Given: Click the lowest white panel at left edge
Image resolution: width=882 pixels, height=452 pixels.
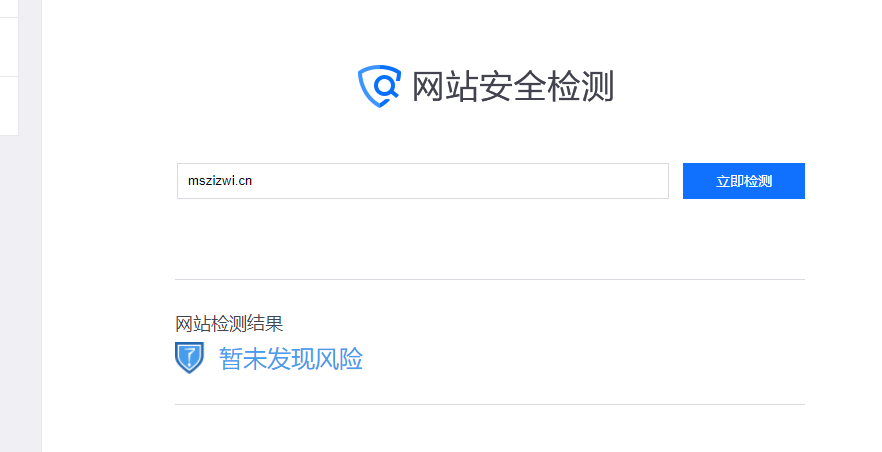Looking at the screenshot, I should tap(9, 106).
